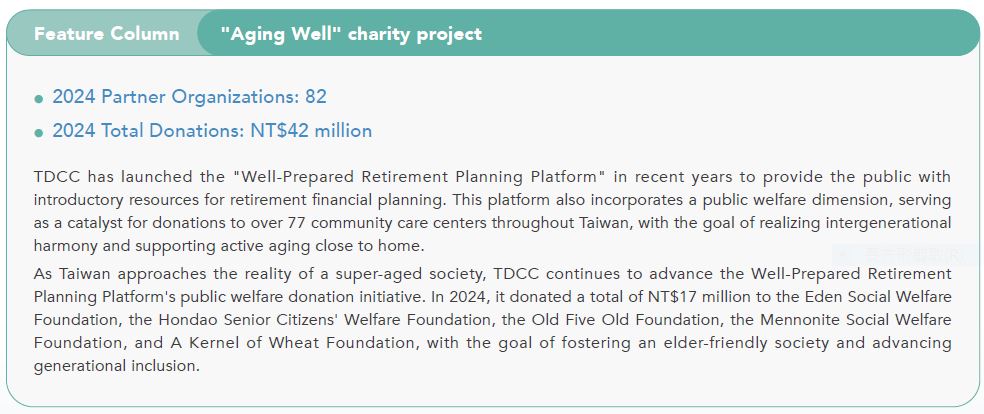This screenshot has width=984, height=414.
Task: Click the Feature Column tab label
Action: click(x=107, y=33)
